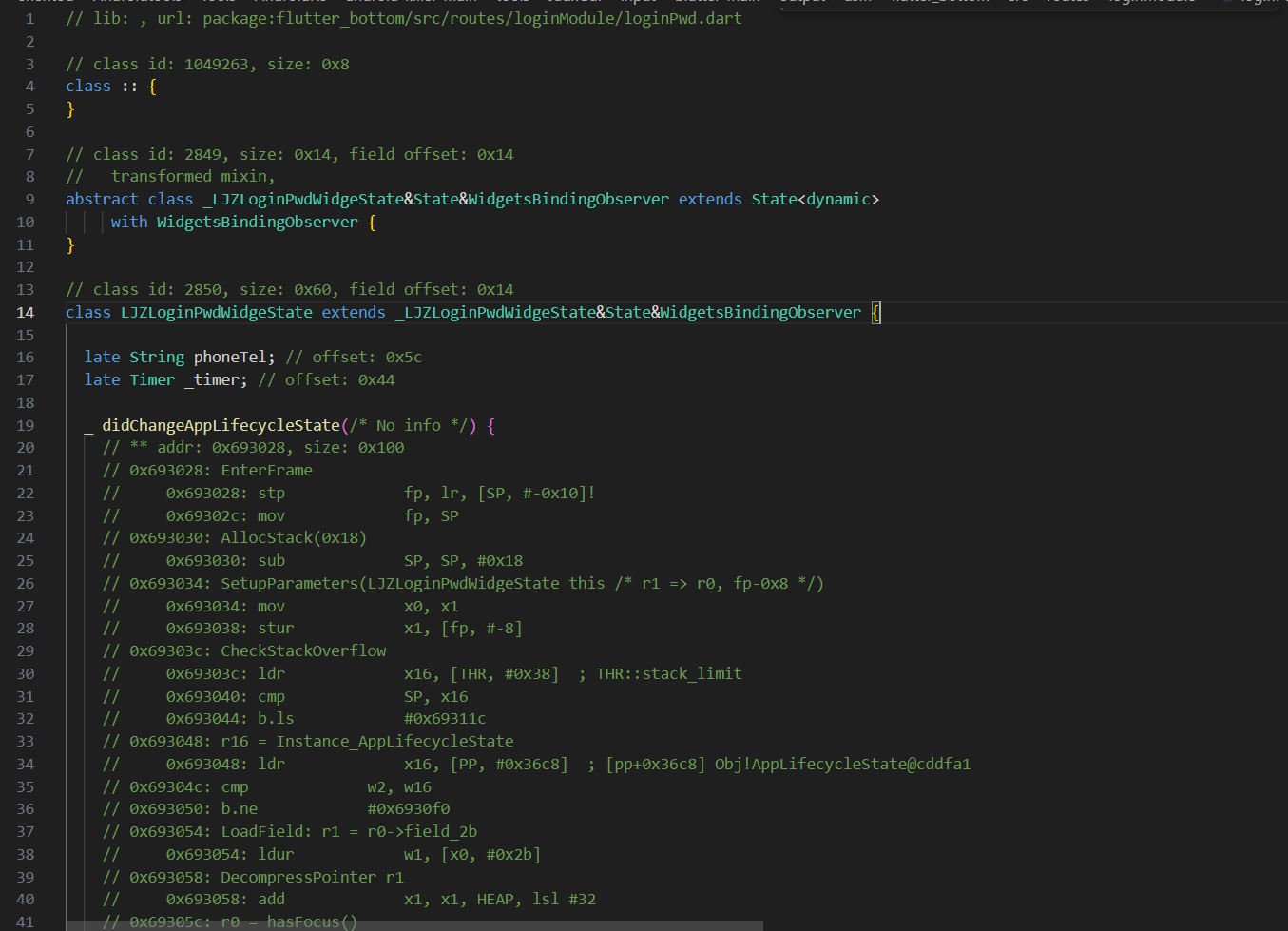Click the 'DecompressPointer r1' comment
The image size is (1288, 931).
(312, 877)
